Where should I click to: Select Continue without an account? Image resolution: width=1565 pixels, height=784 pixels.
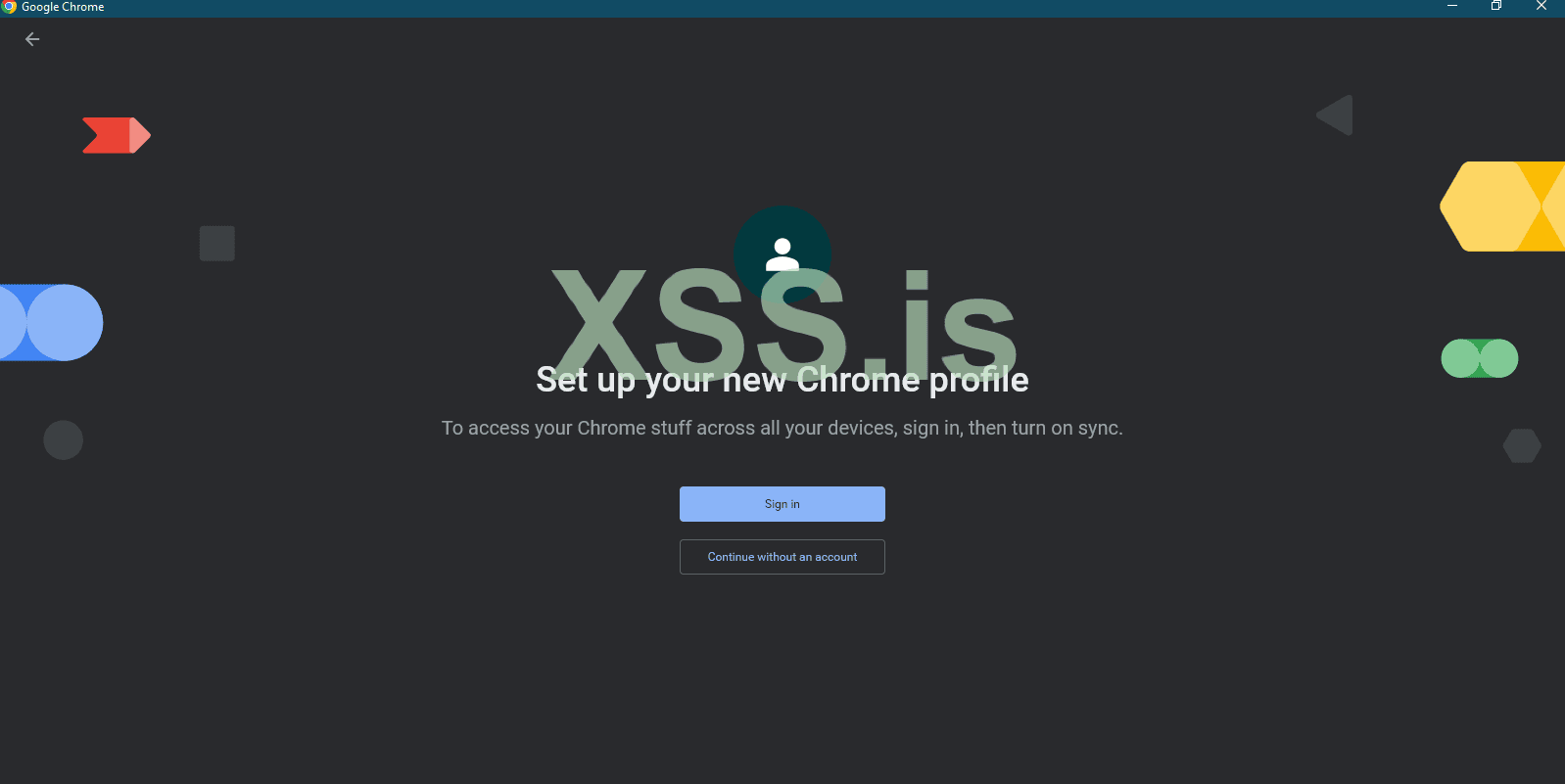tap(782, 557)
